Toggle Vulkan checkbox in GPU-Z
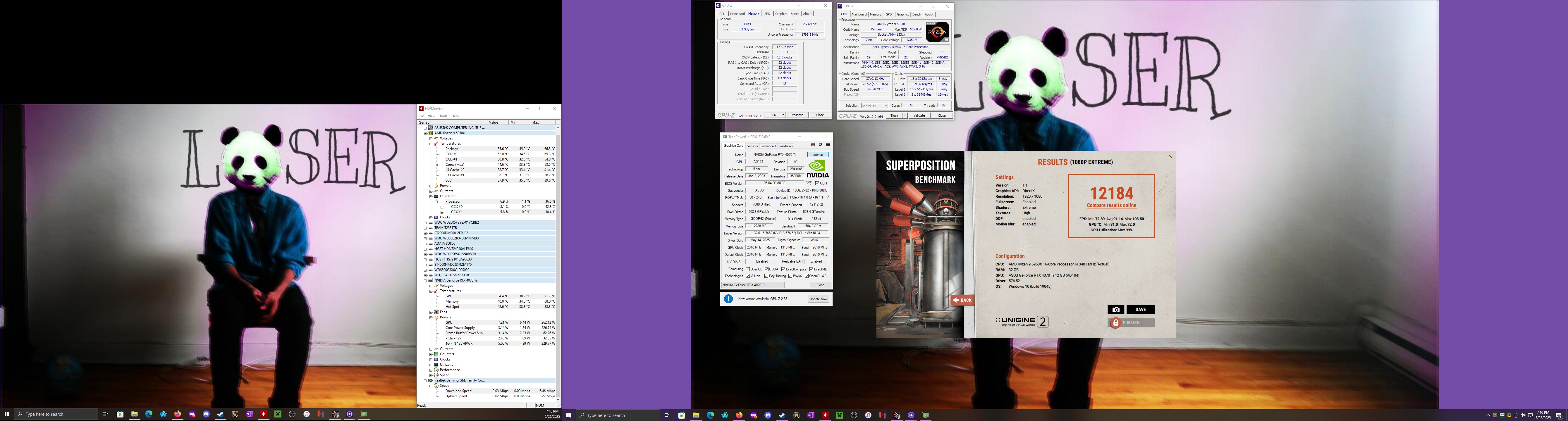 pos(748,276)
